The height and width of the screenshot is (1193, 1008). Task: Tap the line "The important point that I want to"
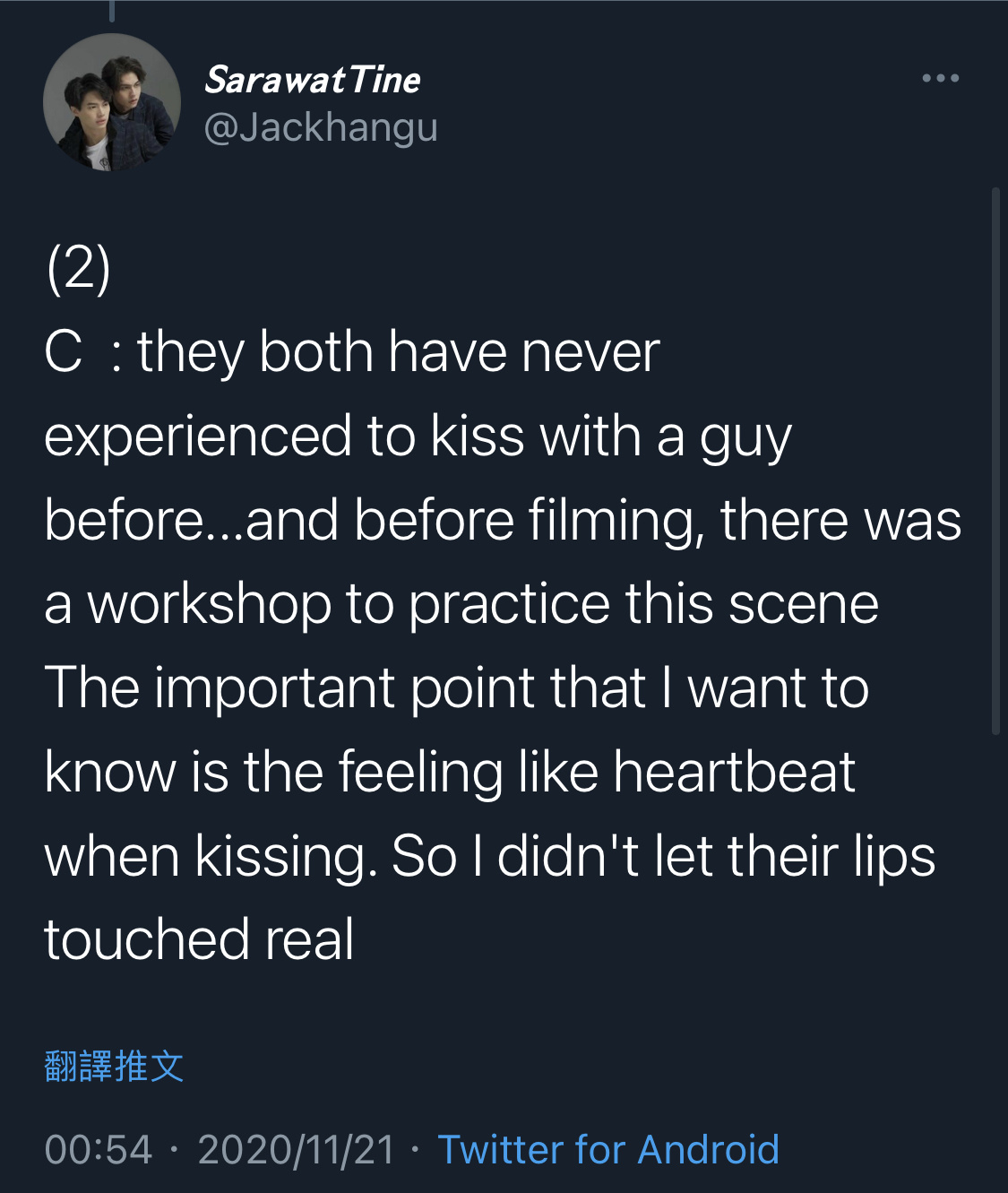pyautogui.click(x=457, y=687)
